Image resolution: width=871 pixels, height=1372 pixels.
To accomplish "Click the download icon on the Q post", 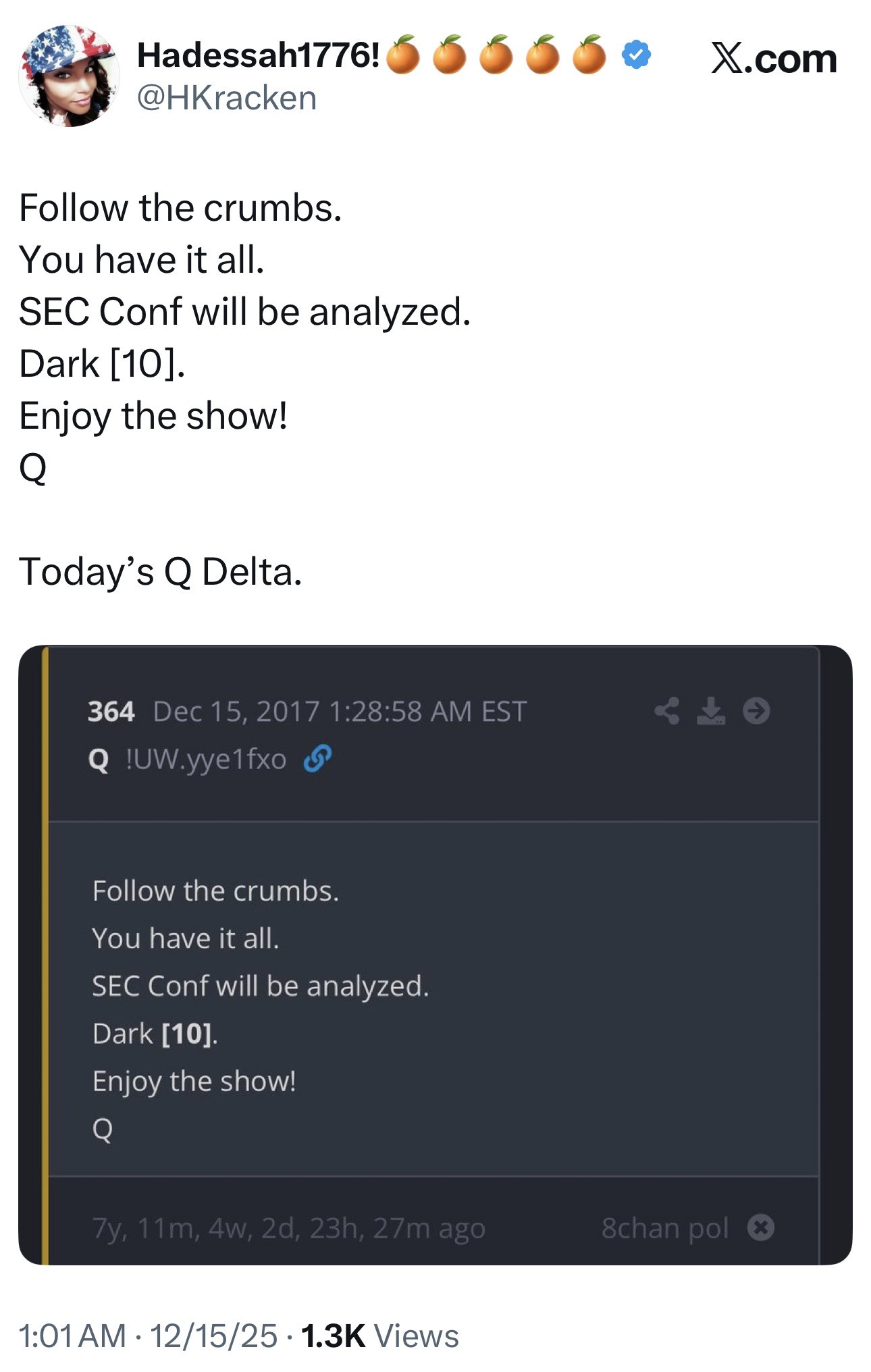I will 710,711.
